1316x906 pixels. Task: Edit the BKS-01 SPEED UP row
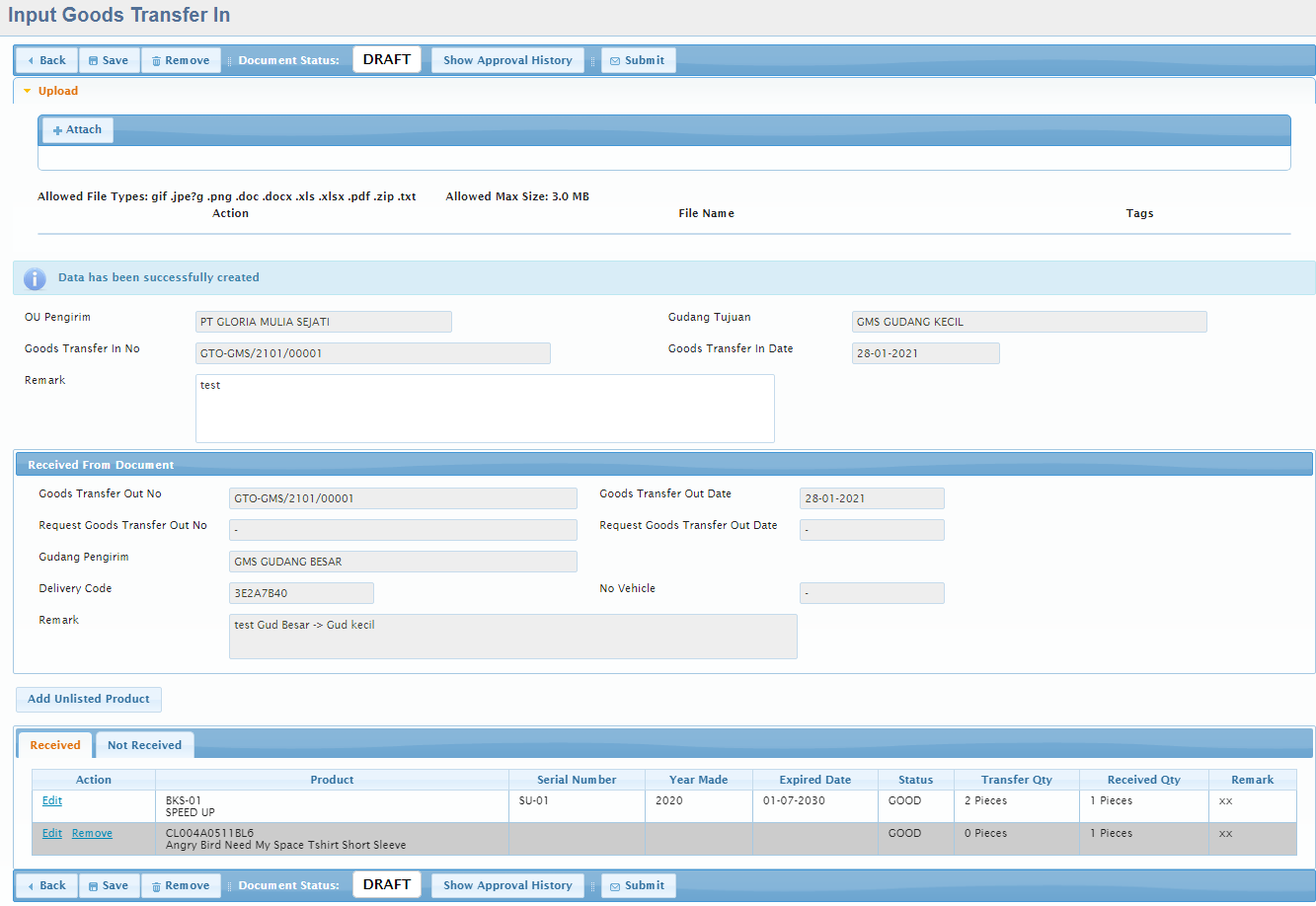tap(51, 800)
